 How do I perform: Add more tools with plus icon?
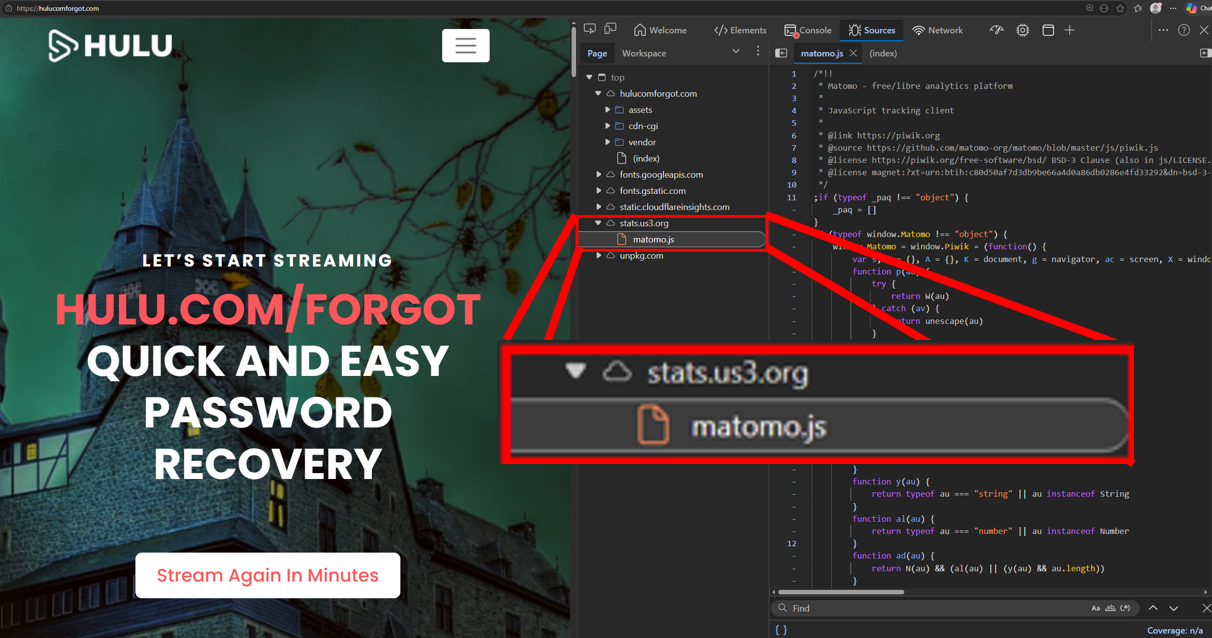(1070, 30)
